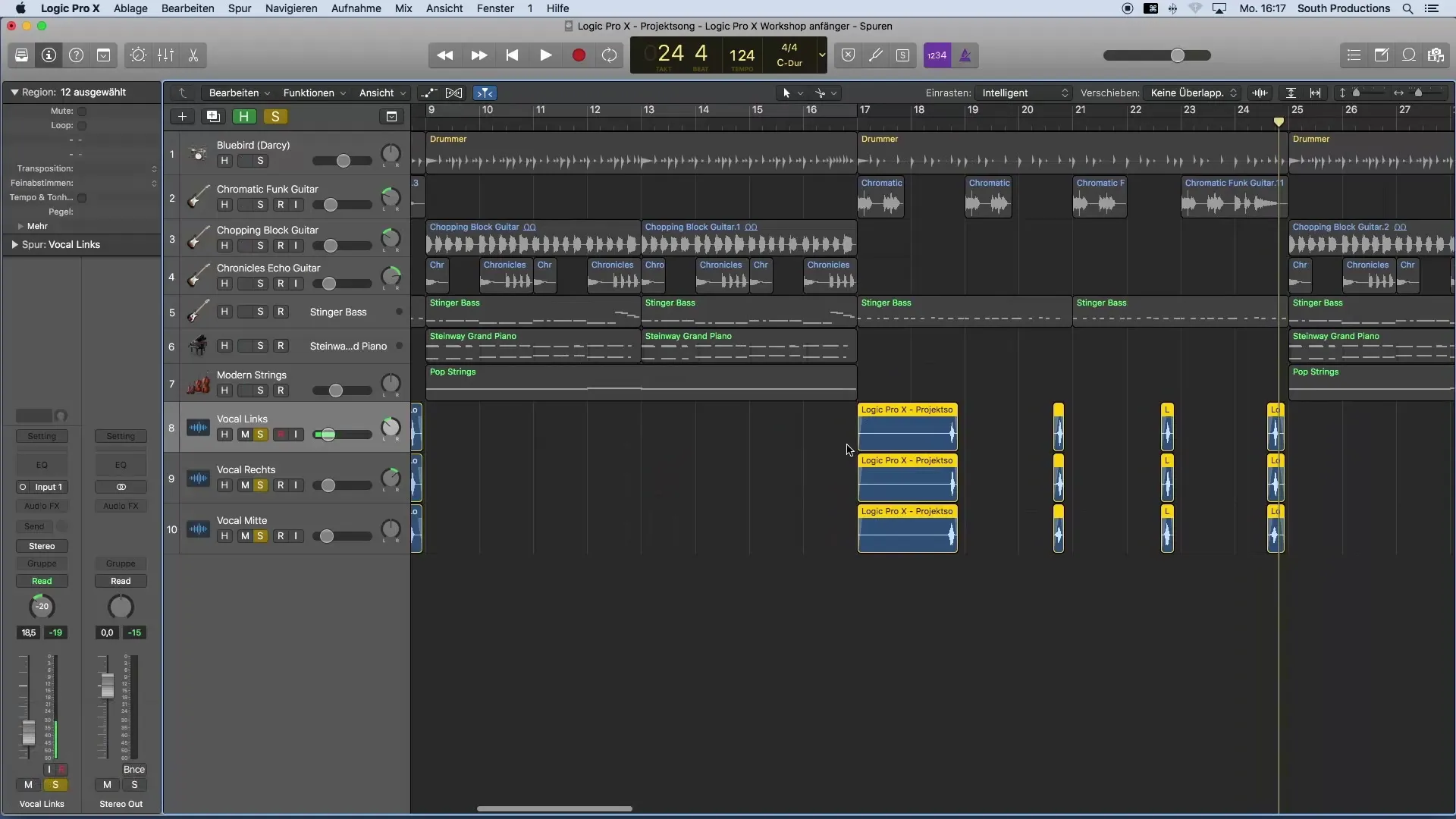This screenshot has height=819, width=1456.
Task: Mute the Vocal Links track
Action: coord(244,435)
